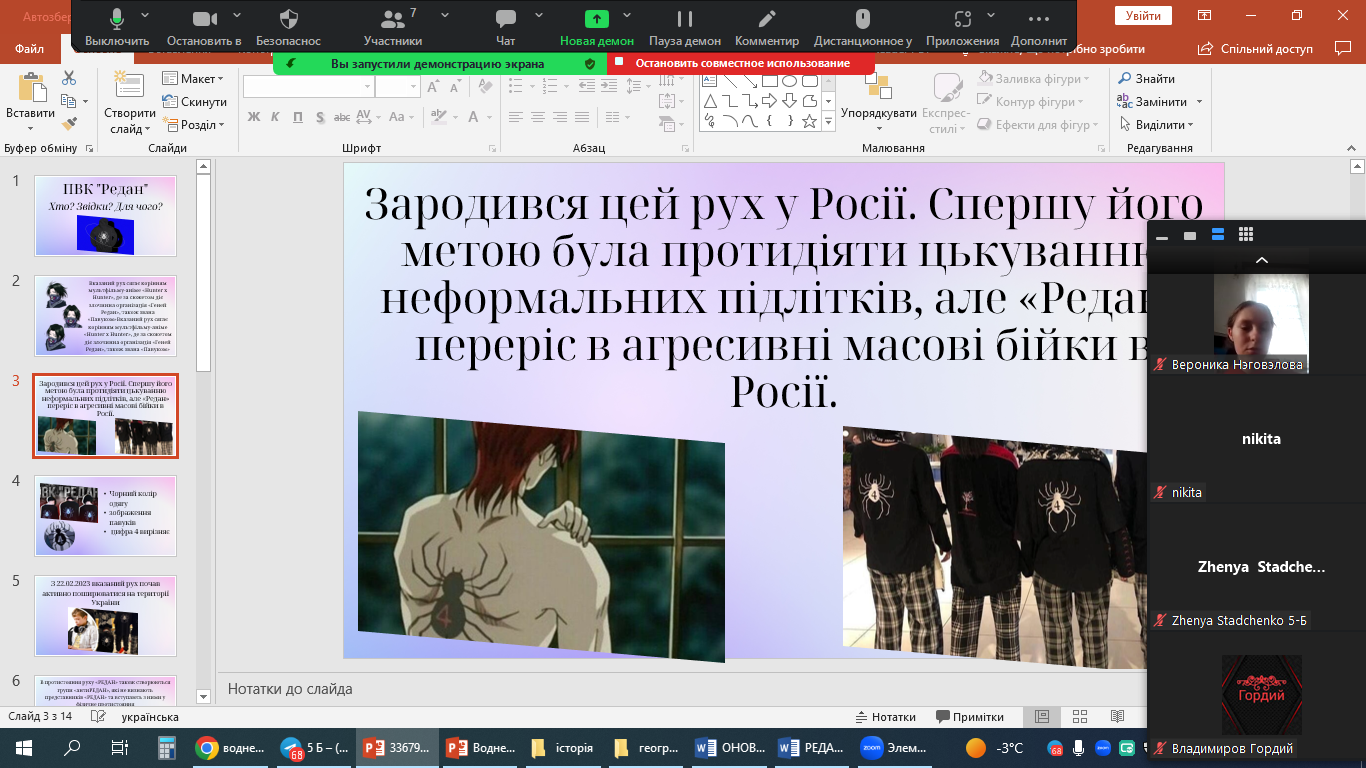Screen dimensions: 1366x768
Task: Toggle Нотатки notes pane in status bar
Action: click(x=886, y=717)
